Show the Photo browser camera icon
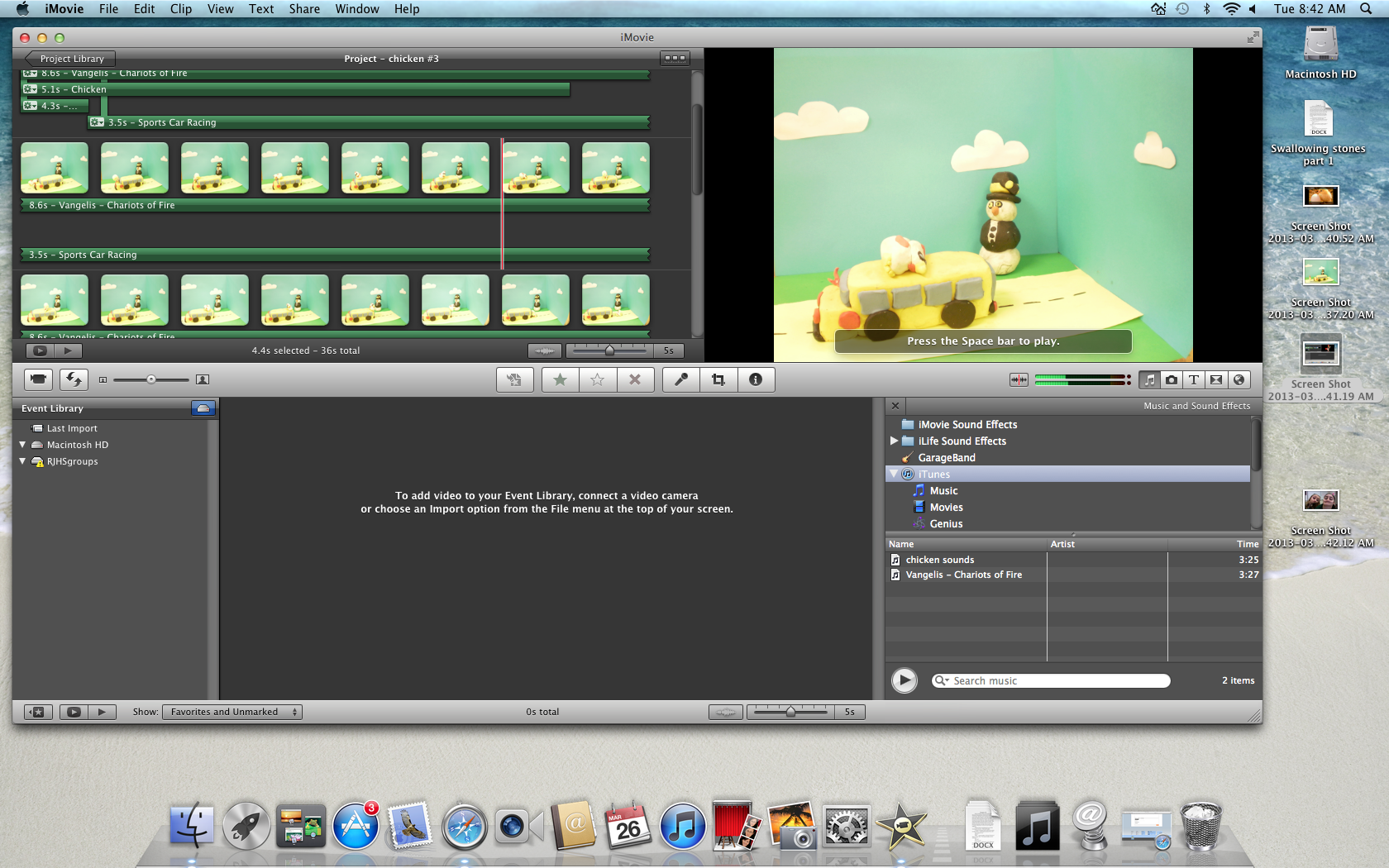1389x868 pixels. pyautogui.click(x=1172, y=379)
